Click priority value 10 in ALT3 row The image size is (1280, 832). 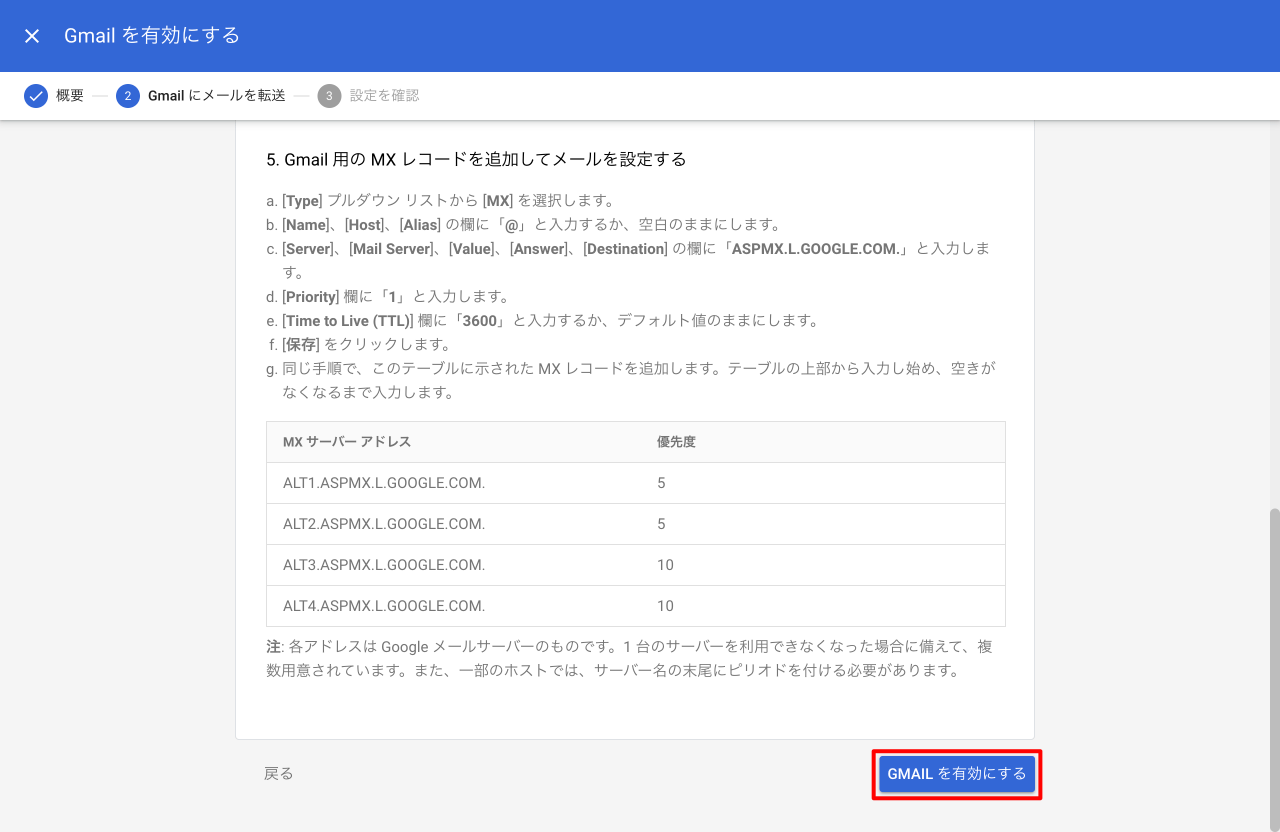(665, 565)
